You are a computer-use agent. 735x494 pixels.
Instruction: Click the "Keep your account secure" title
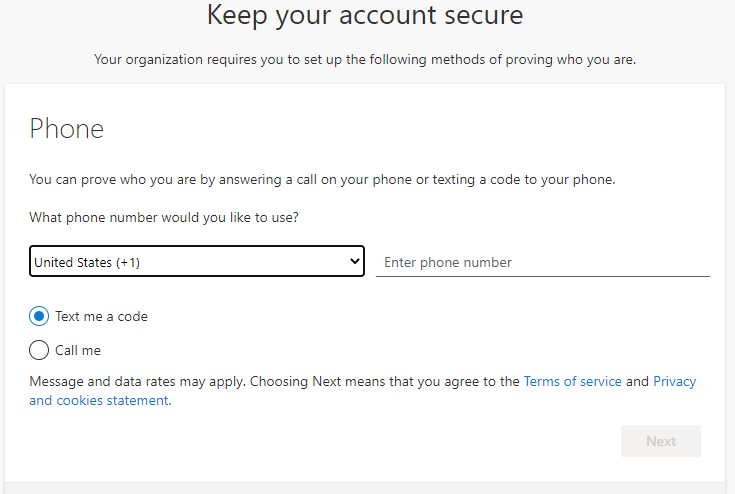[x=365, y=16]
